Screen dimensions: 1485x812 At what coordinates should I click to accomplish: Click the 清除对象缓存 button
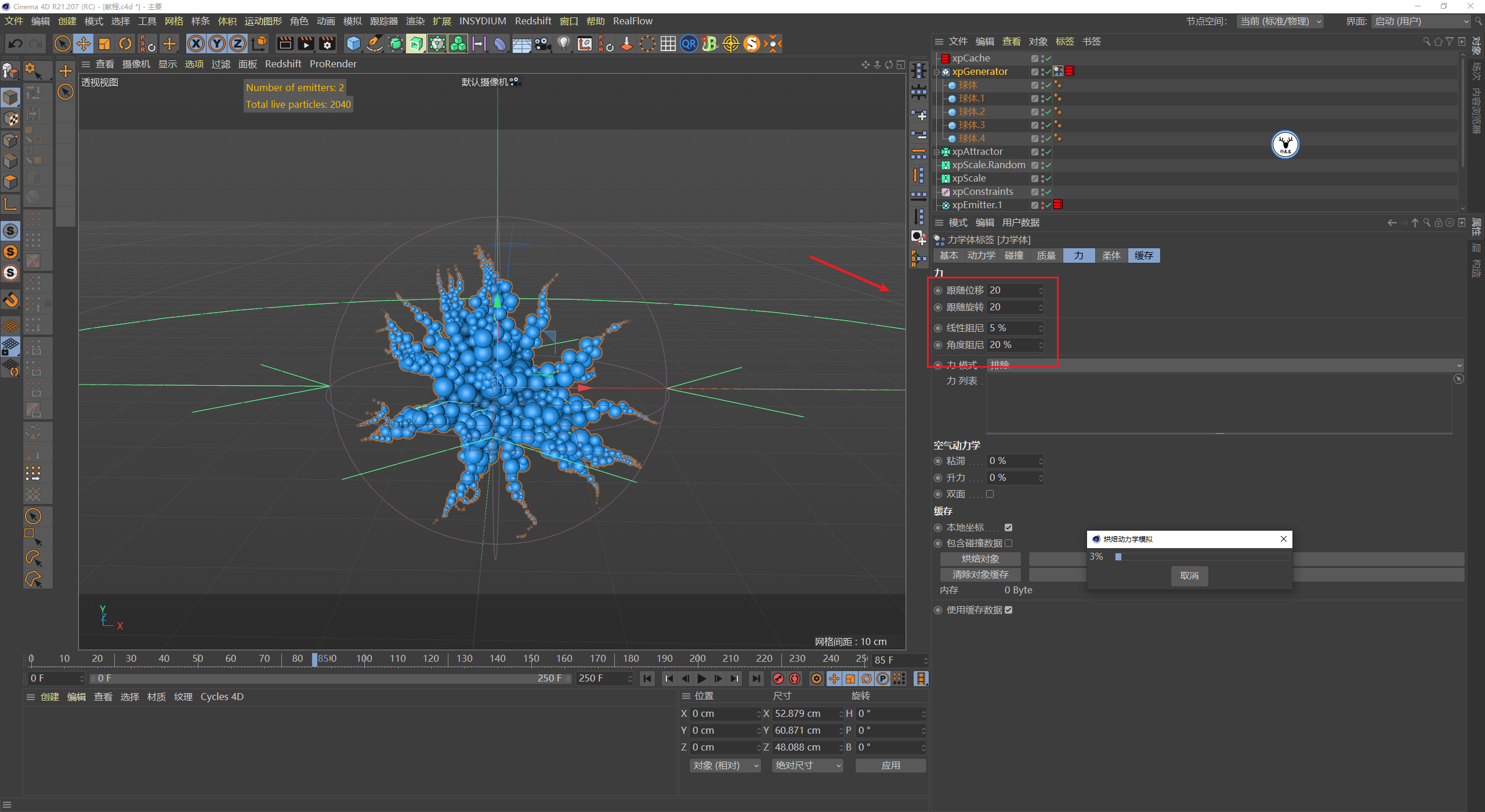980,575
